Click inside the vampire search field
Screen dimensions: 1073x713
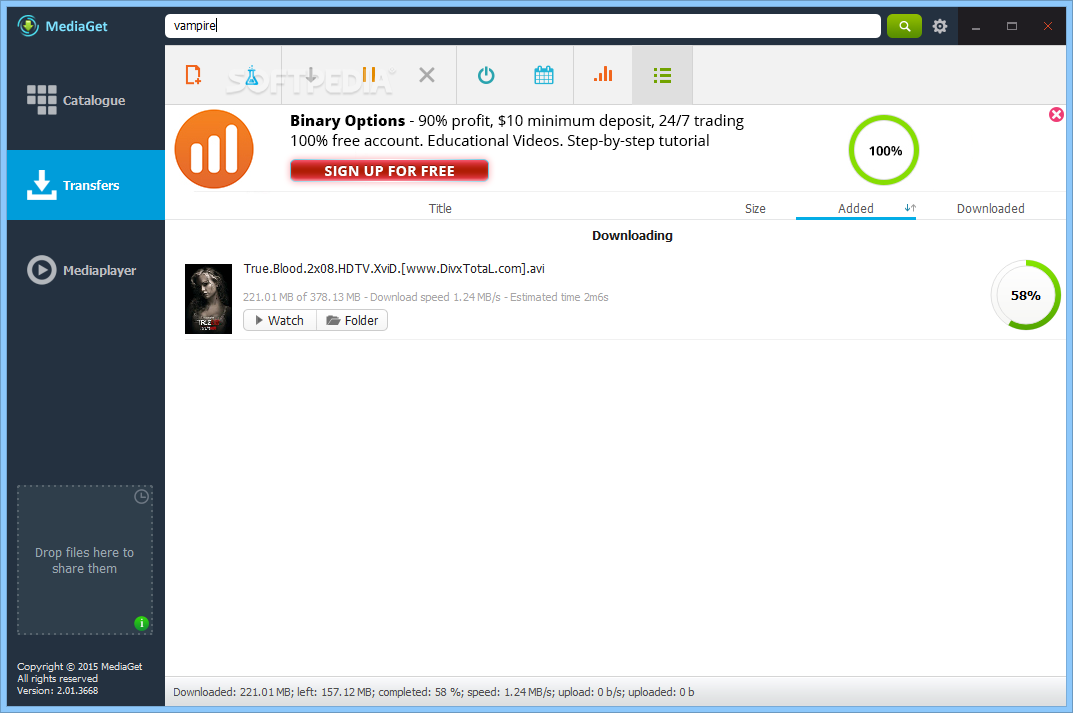pos(523,26)
